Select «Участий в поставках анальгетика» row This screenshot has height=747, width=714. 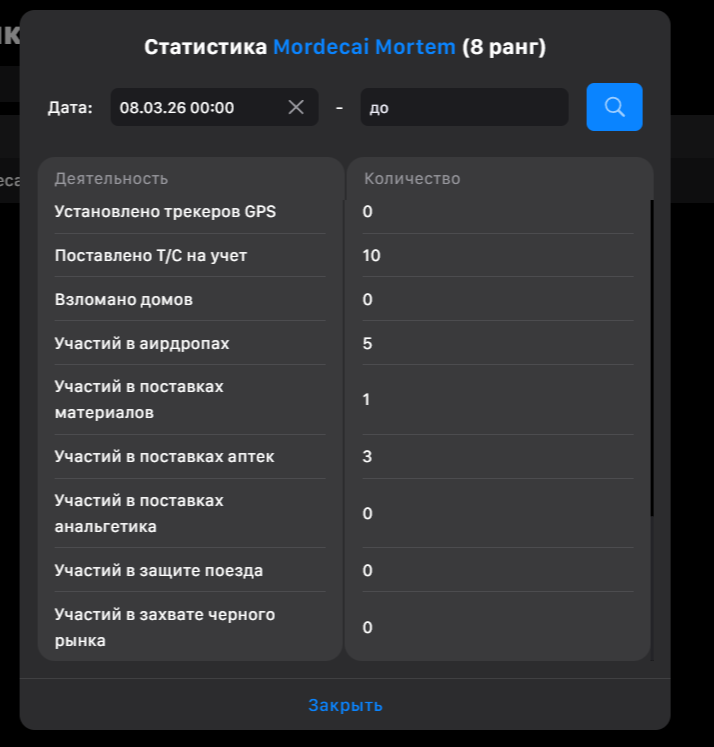pyautogui.click(x=139, y=513)
